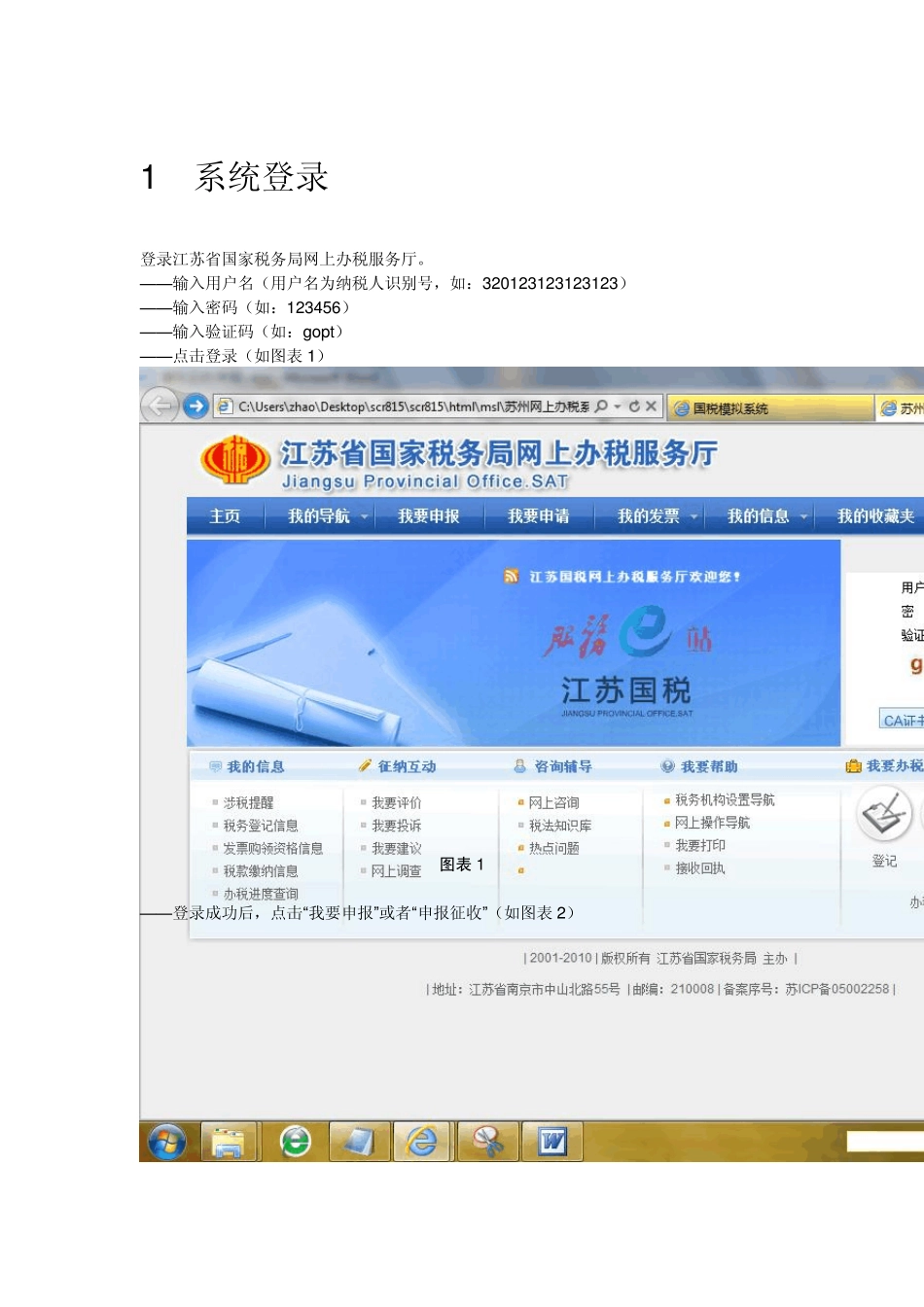This screenshot has width=924, height=1307.
Task: Open 我要申请 in navigation bar
Action: coord(539,516)
